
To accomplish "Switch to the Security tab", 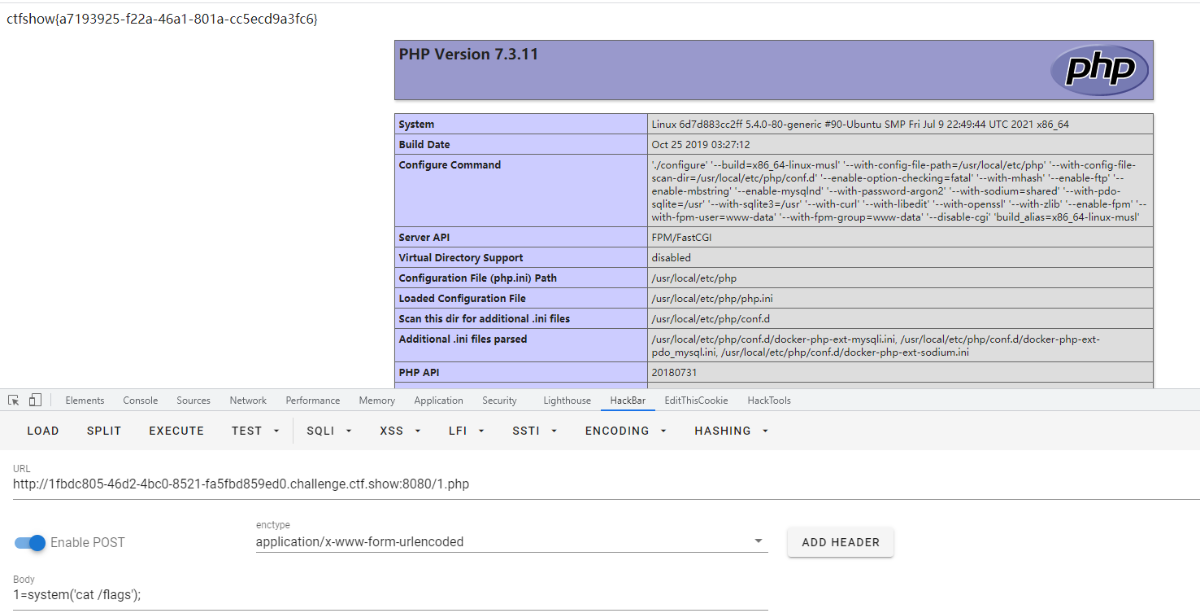I will (499, 400).
